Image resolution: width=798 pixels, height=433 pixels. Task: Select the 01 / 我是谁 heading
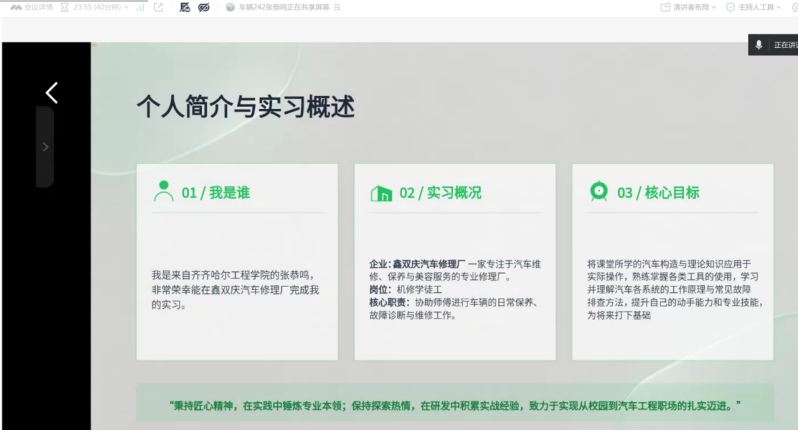216,193
